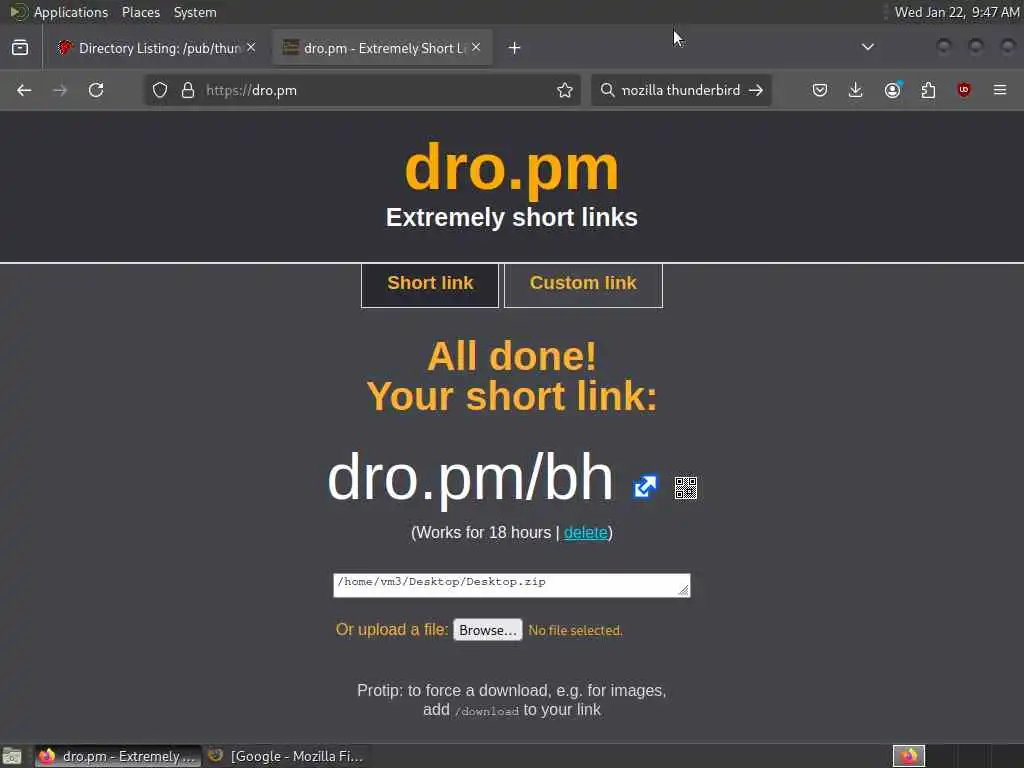This screenshot has width=1024, height=768.
Task: Open the Firefox account icon
Action: tap(893, 90)
